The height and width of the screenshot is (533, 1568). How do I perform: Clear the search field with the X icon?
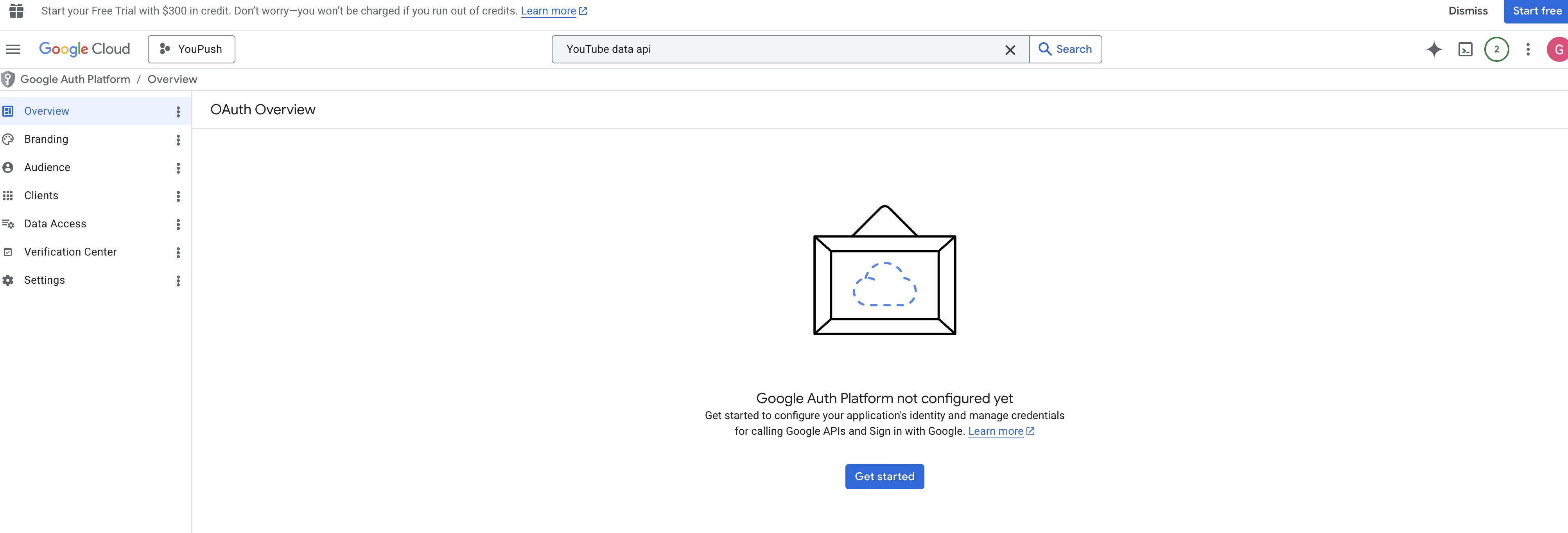1010,50
